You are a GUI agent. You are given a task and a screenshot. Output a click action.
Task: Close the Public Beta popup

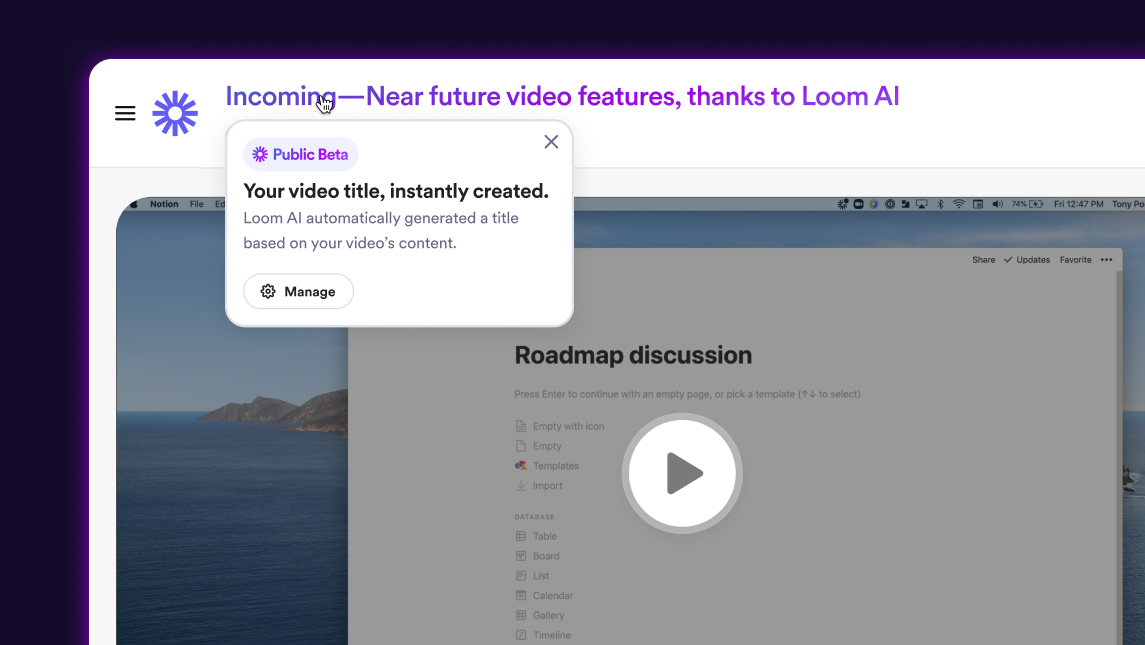pyautogui.click(x=551, y=142)
